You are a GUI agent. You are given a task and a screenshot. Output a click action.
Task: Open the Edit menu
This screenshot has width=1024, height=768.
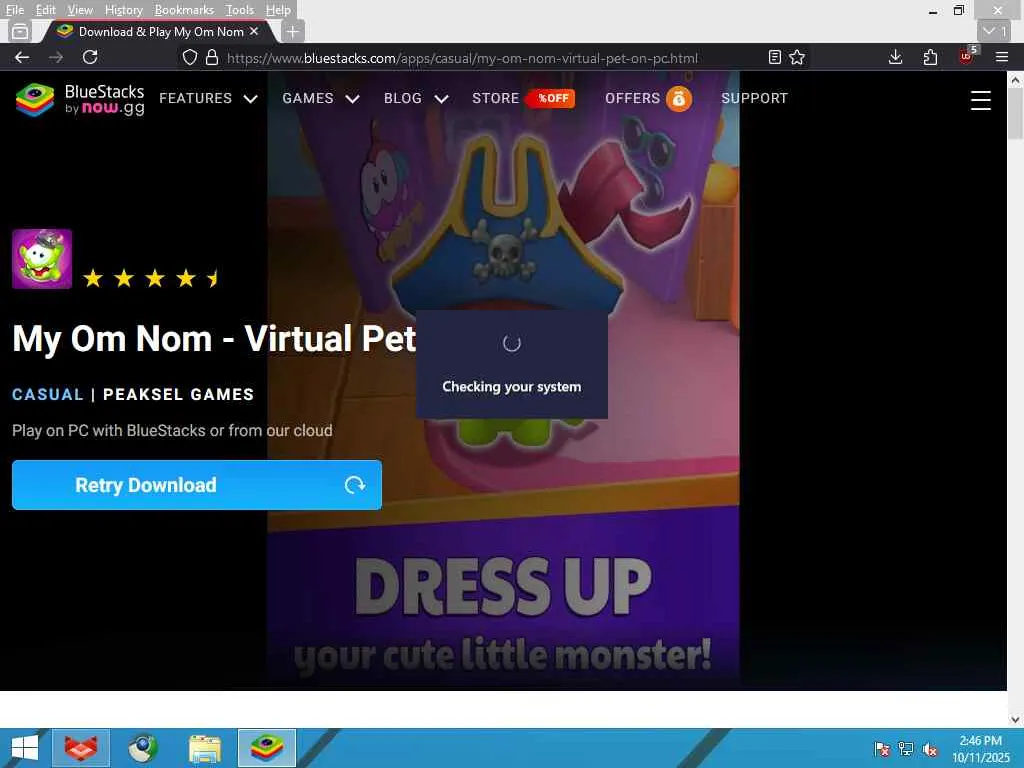(45, 10)
